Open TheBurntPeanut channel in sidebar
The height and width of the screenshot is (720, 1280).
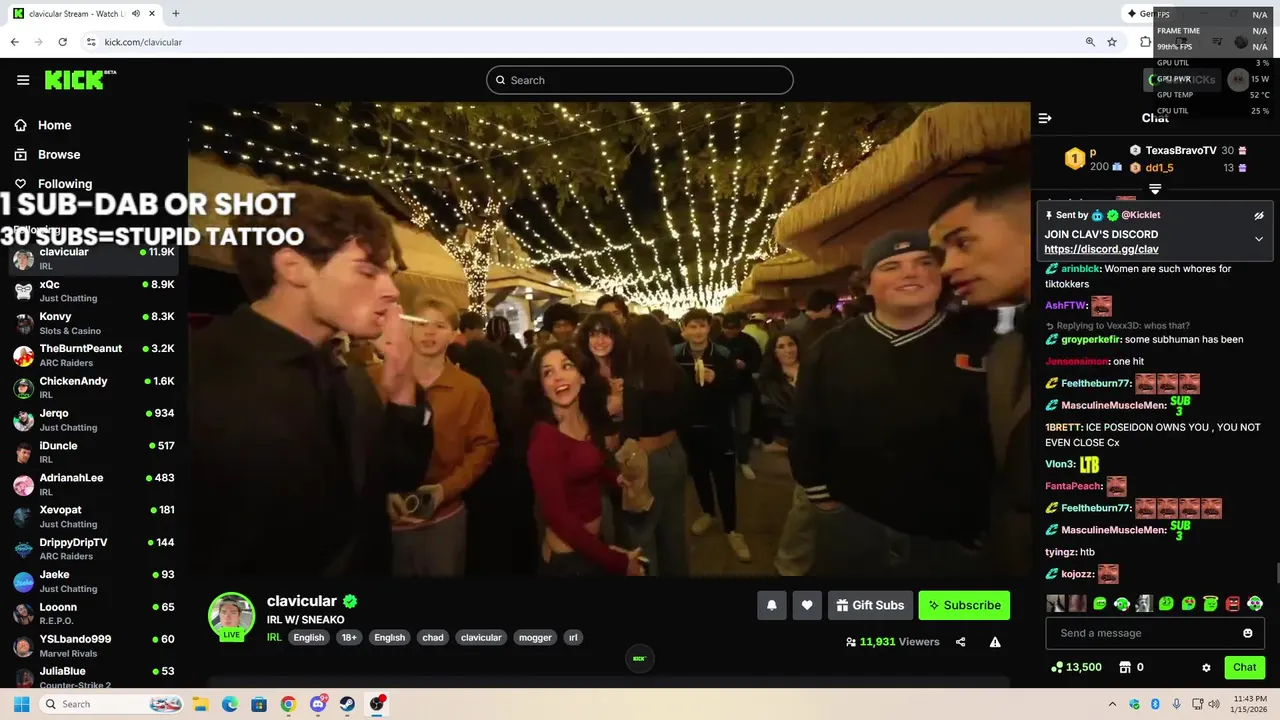pyautogui.click(x=94, y=355)
